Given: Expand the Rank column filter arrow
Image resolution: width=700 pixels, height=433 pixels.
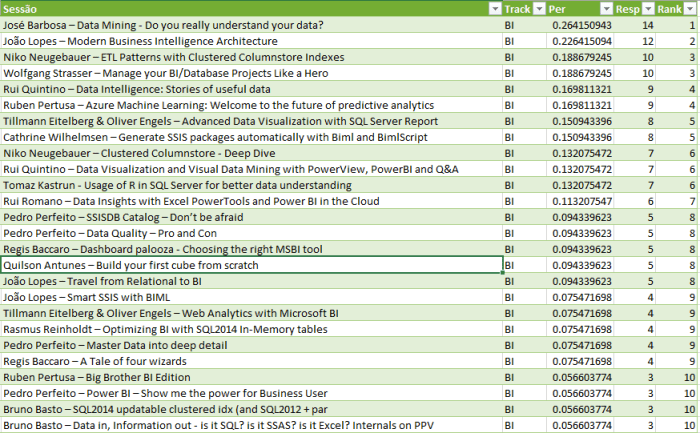Looking at the screenshot, I should pos(690,9).
